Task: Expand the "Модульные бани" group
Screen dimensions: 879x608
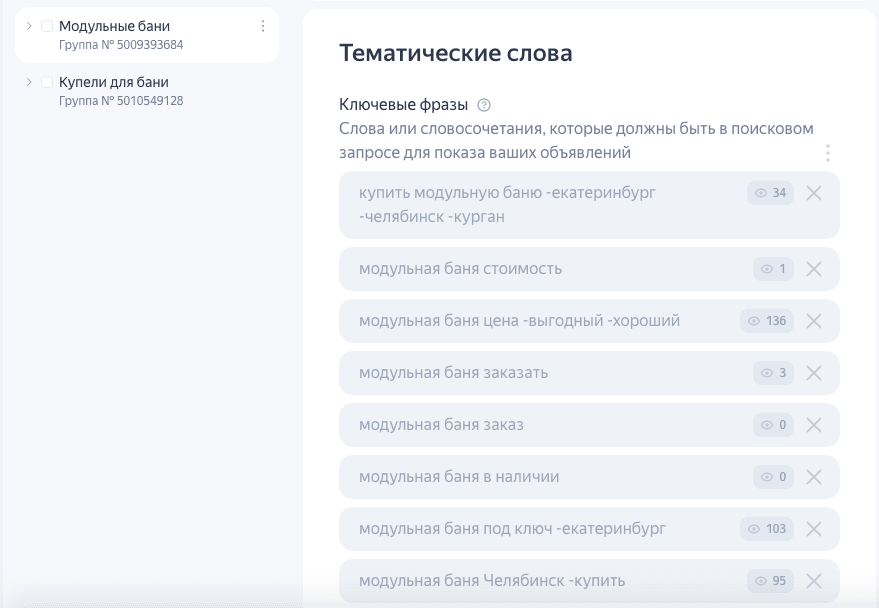Action: tap(29, 26)
